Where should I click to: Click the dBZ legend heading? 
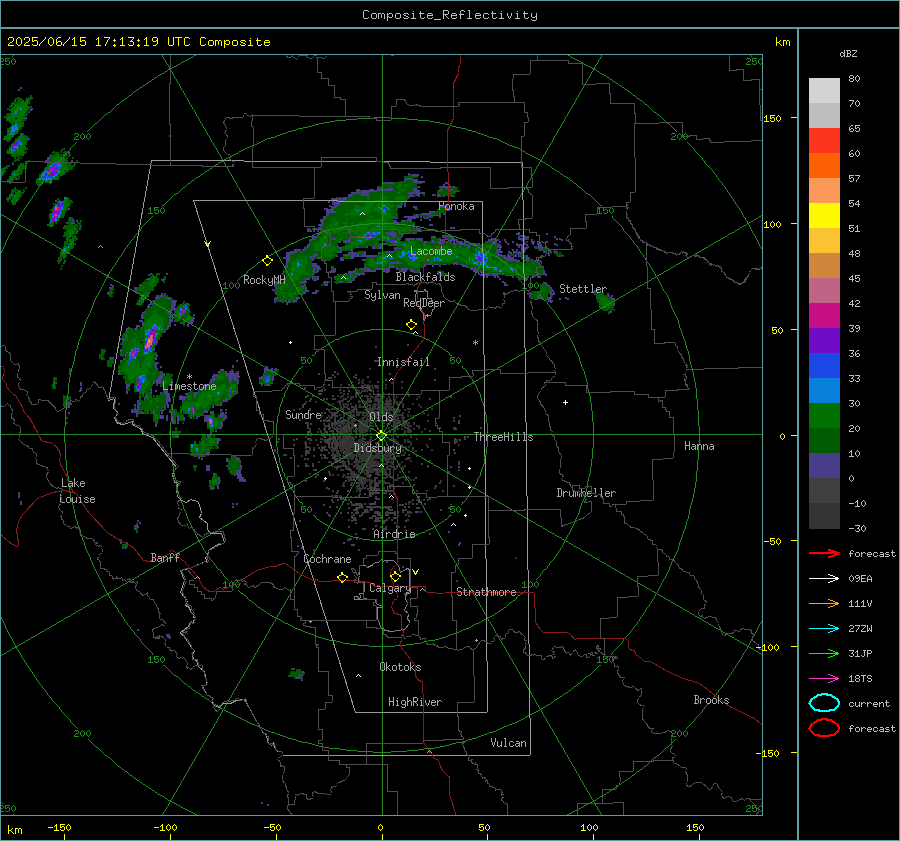[848, 53]
